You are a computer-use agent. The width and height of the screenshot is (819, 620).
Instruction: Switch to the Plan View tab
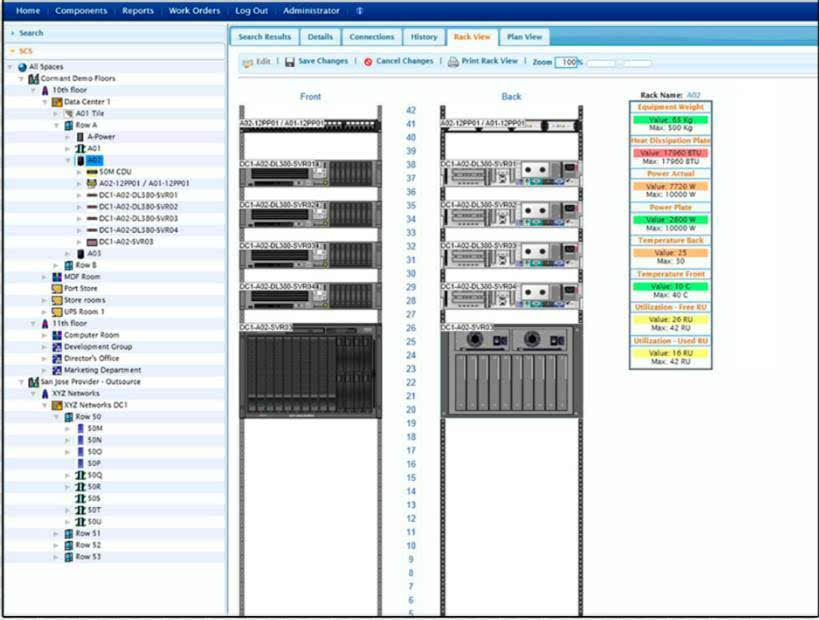pyautogui.click(x=524, y=37)
